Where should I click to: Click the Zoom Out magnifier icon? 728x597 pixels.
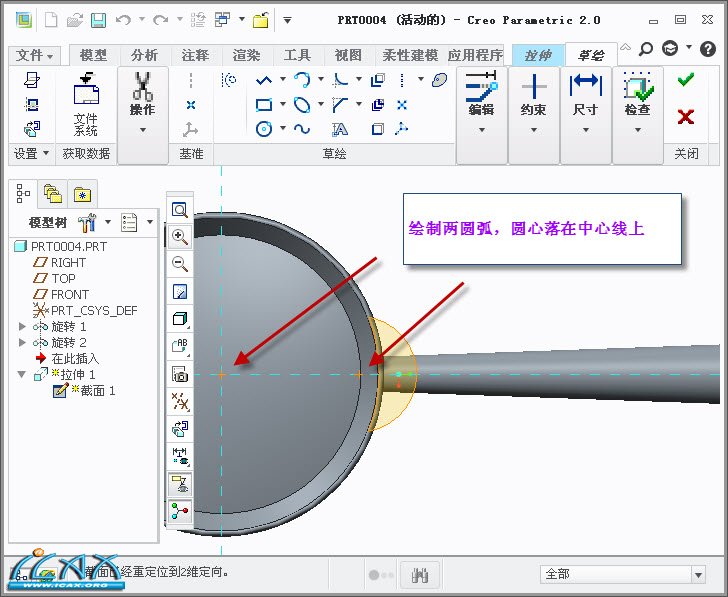(x=180, y=264)
